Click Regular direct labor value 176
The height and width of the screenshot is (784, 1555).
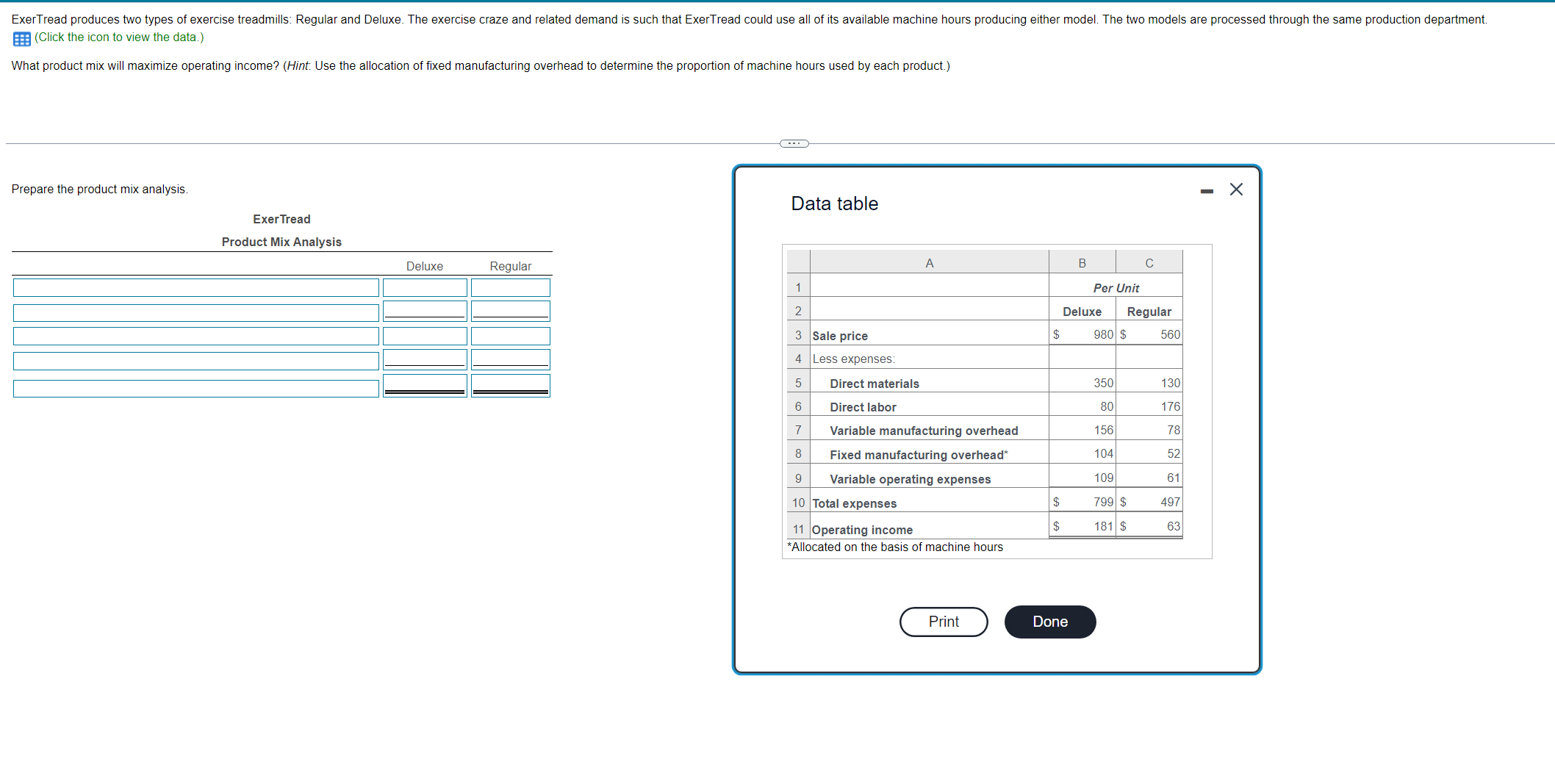[x=1170, y=406]
